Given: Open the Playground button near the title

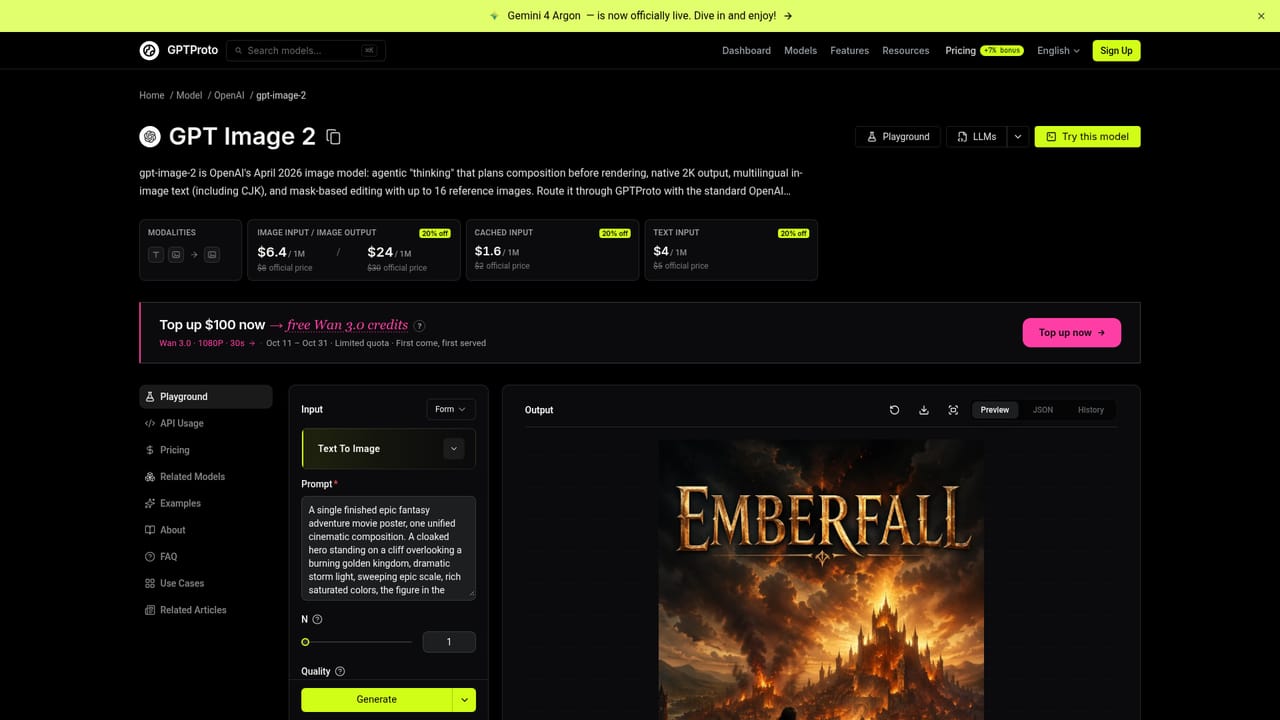Looking at the screenshot, I should 898,137.
